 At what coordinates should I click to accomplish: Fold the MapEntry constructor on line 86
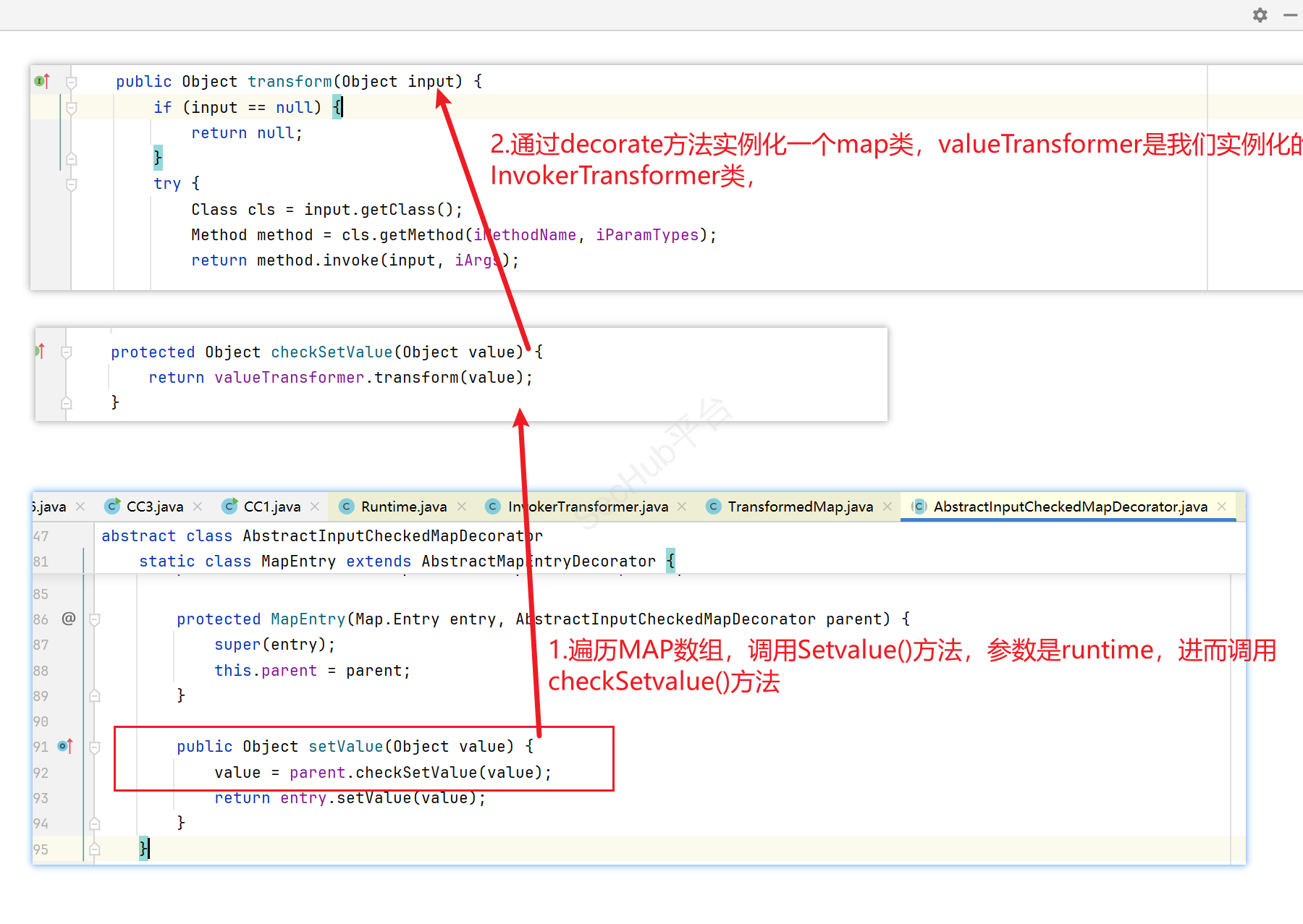[x=95, y=619]
